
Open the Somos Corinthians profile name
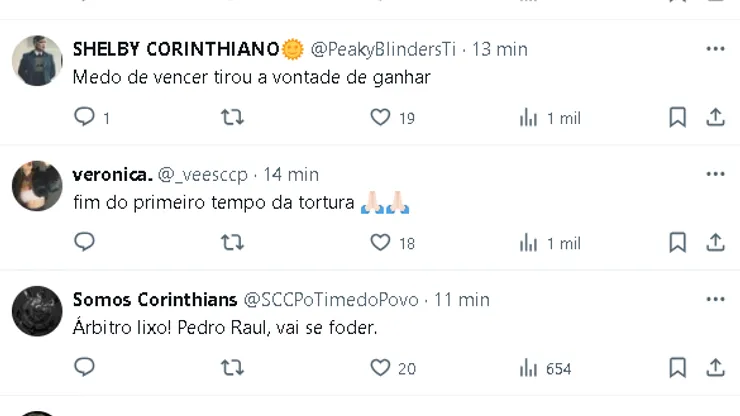(155, 299)
